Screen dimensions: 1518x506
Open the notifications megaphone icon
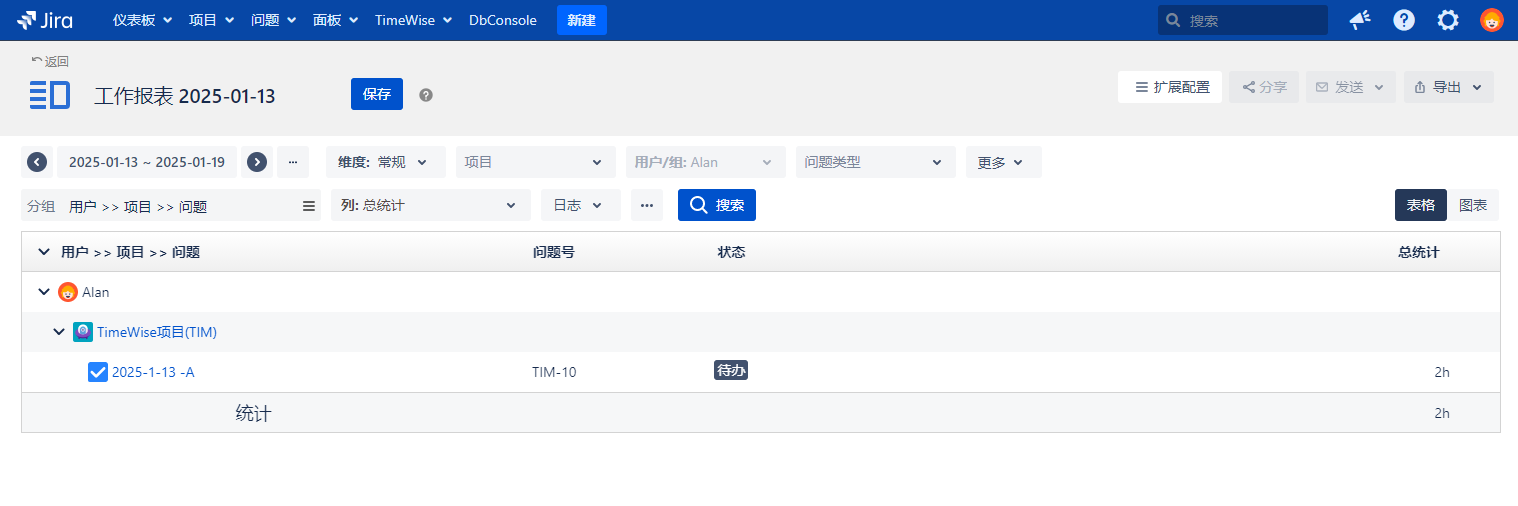coord(1359,20)
